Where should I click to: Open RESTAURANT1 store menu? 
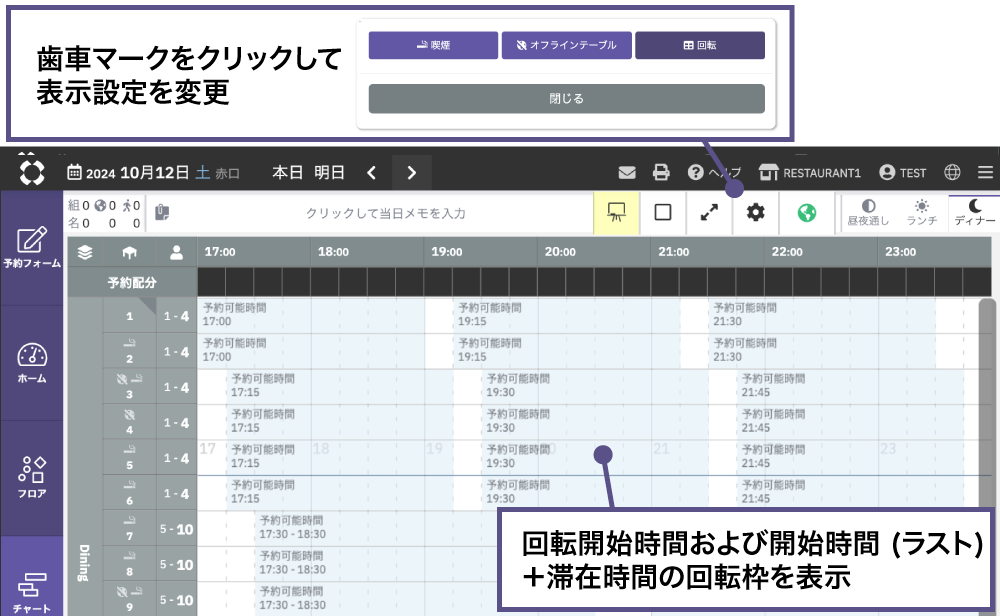810,173
